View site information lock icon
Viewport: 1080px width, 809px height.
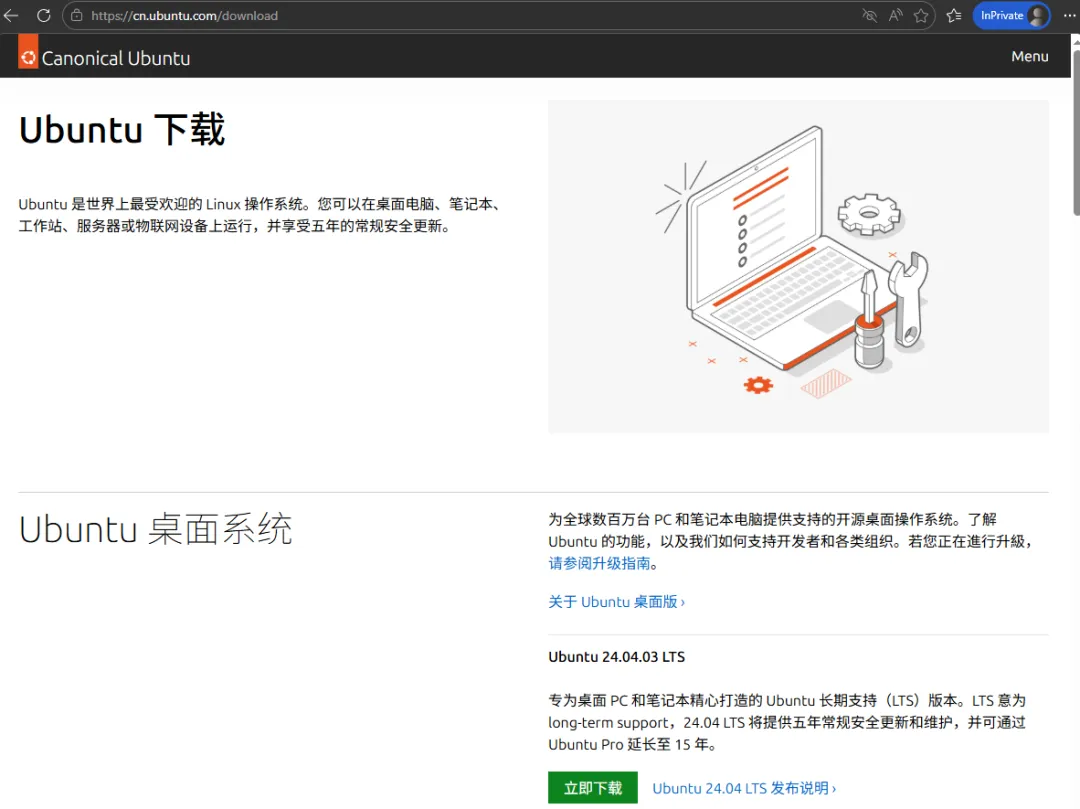tap(77, 15)
